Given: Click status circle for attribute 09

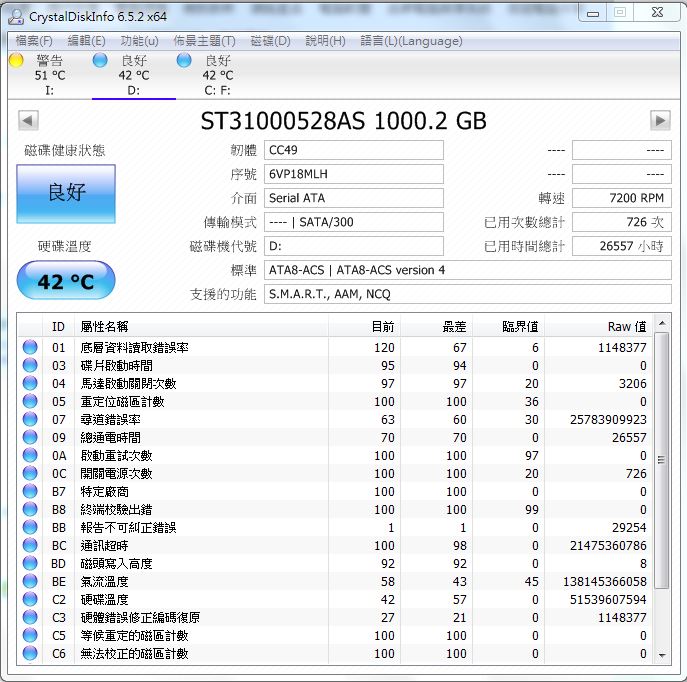Looking at the screenshot, I should (x=30, y=437).
